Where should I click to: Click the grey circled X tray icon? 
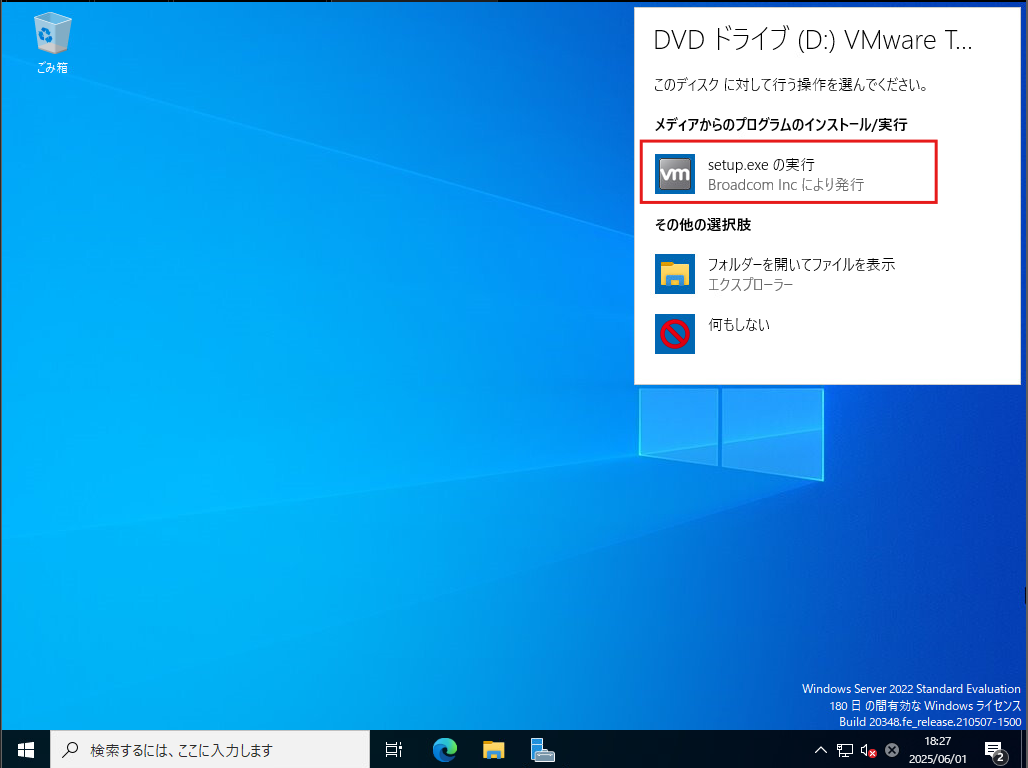coord(892,750)
